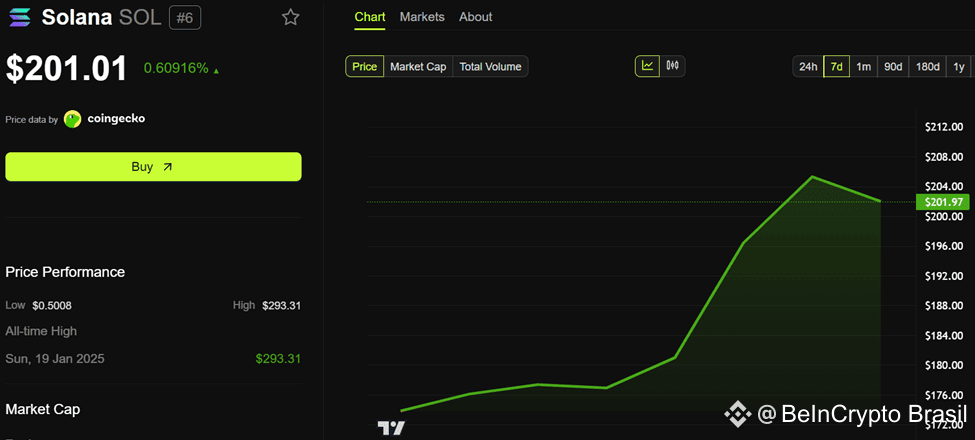This screenshot has height=440, width=975.
Task: Set chart range to 1m
Action: pyautogui.click(x=863, y=66)
